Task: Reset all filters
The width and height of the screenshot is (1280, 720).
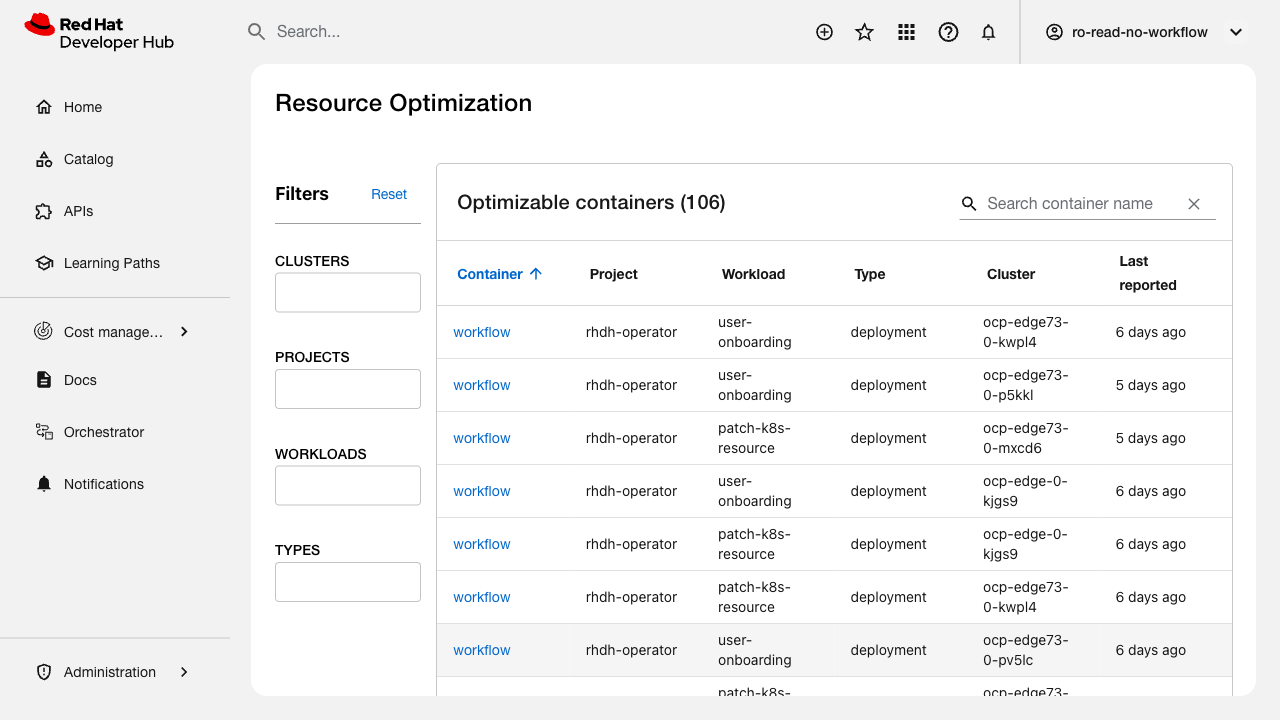Action: (389, 194)
